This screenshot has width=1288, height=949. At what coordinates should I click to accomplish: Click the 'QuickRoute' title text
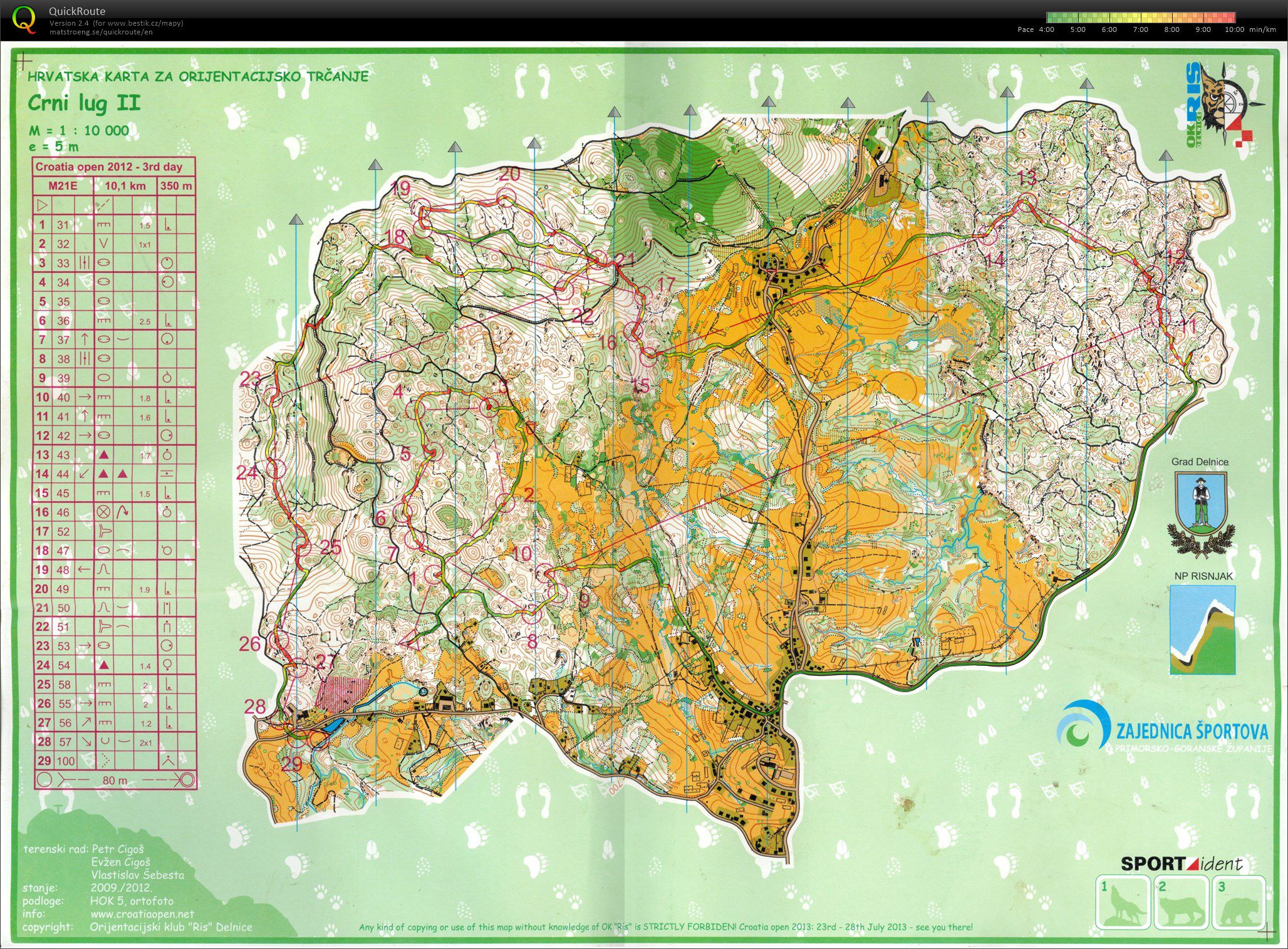click(x=77, y=11)
